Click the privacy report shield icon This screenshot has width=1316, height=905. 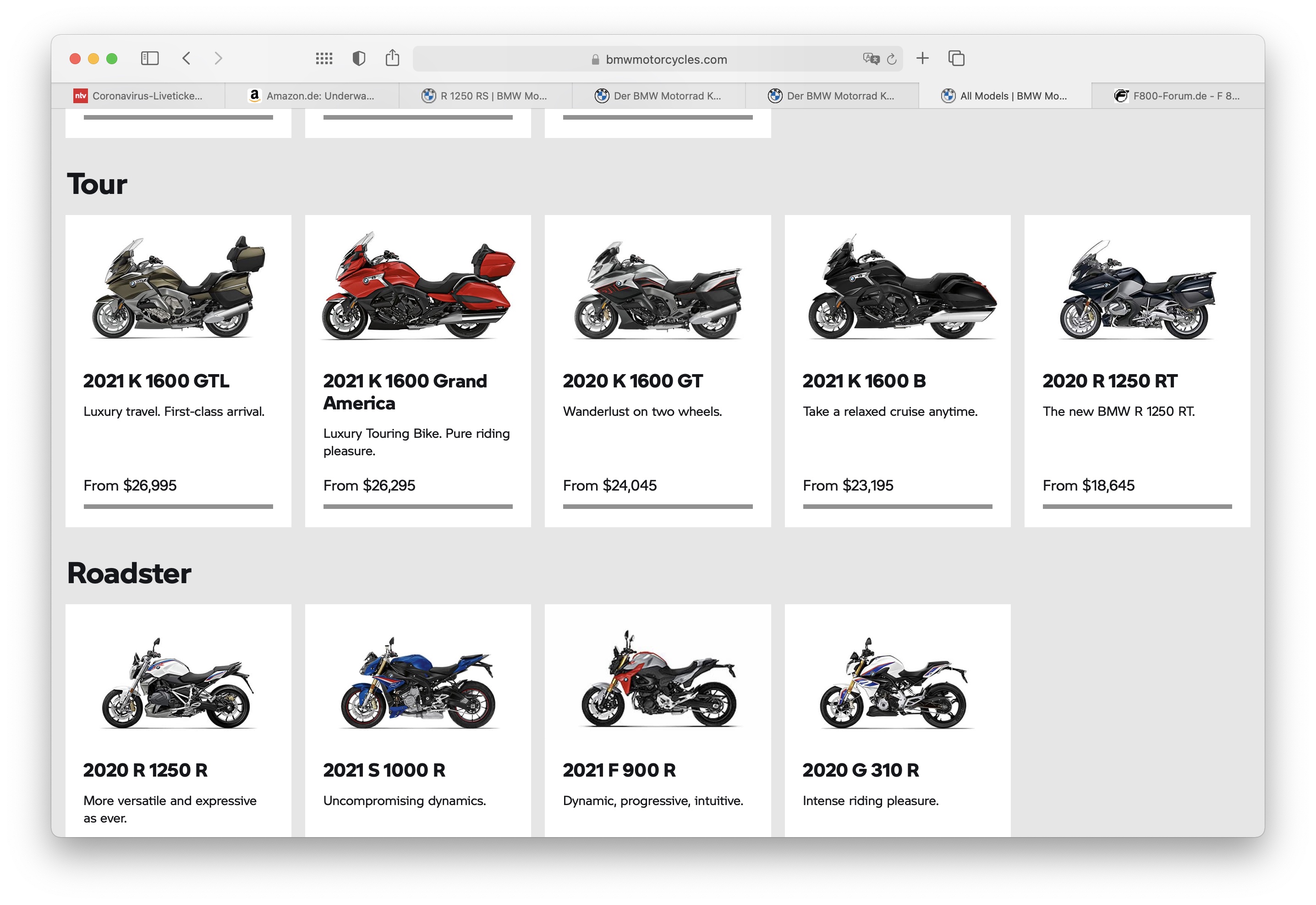[x=358, y=58]
